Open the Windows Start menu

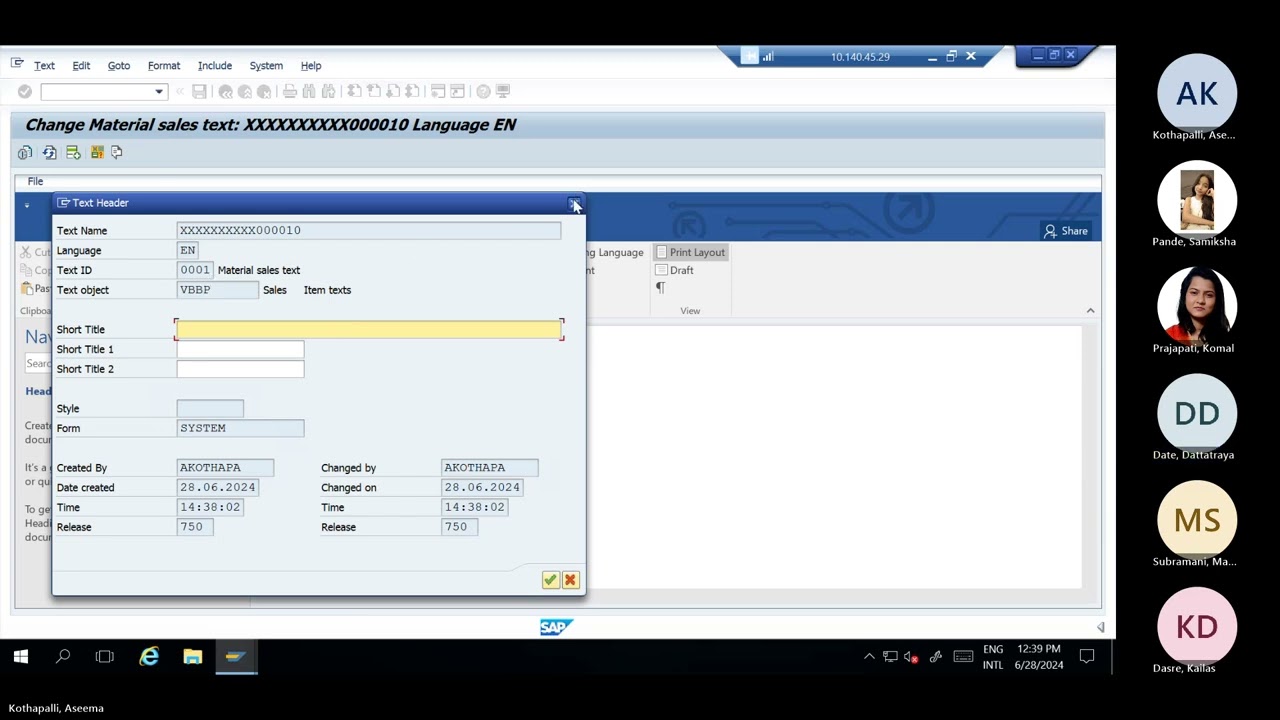(20, 657)
